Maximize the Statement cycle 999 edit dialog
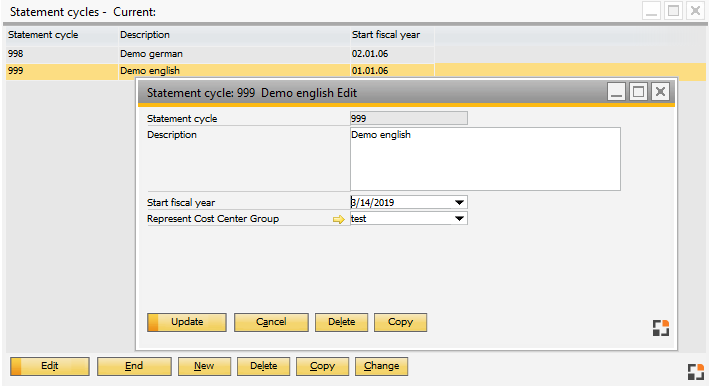 tap(638, 92)
